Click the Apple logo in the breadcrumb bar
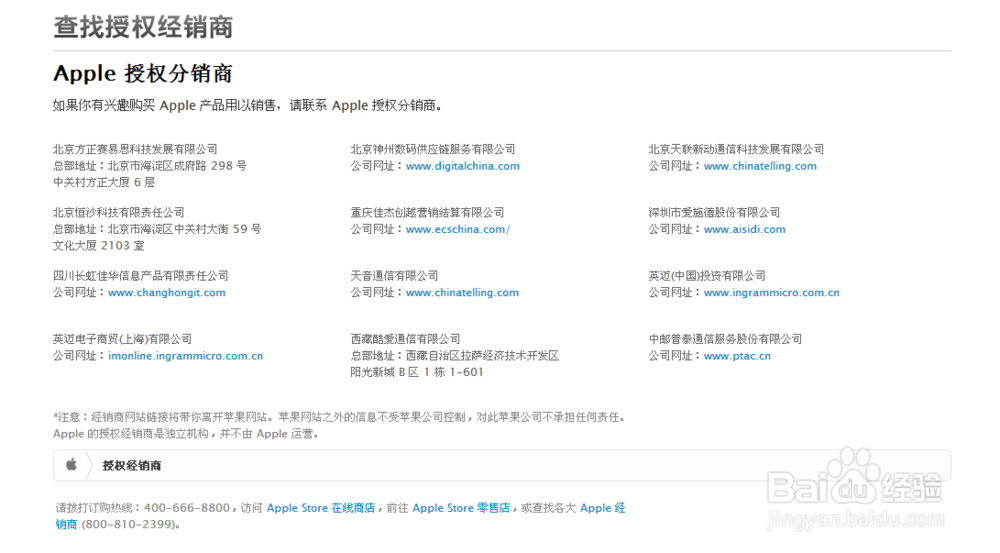Viewport: 1000px width, 553px height. [71, 465]
